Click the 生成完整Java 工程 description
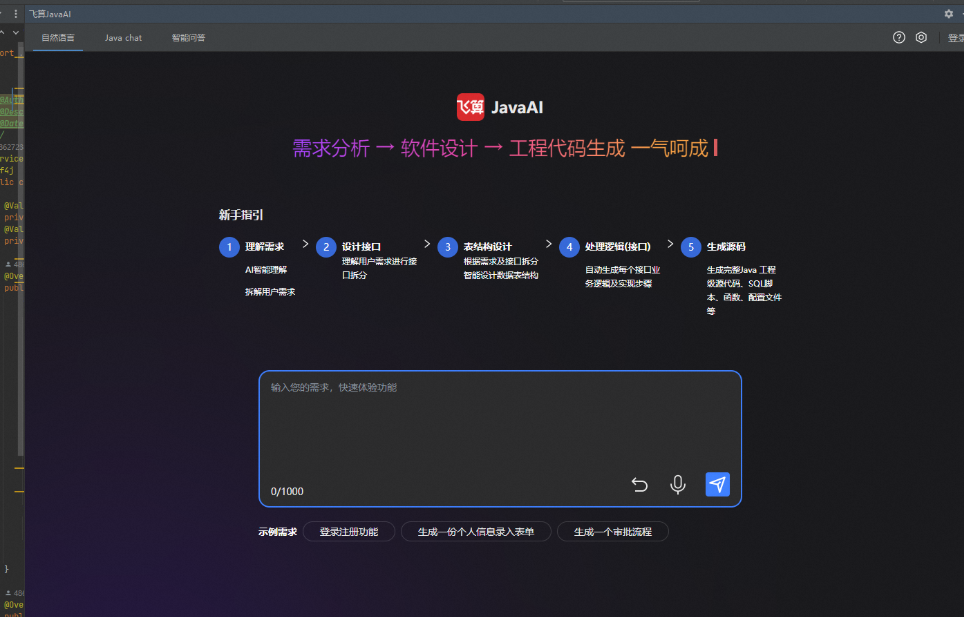The height and width of the screenshot is (617, 964). (741, 270)
